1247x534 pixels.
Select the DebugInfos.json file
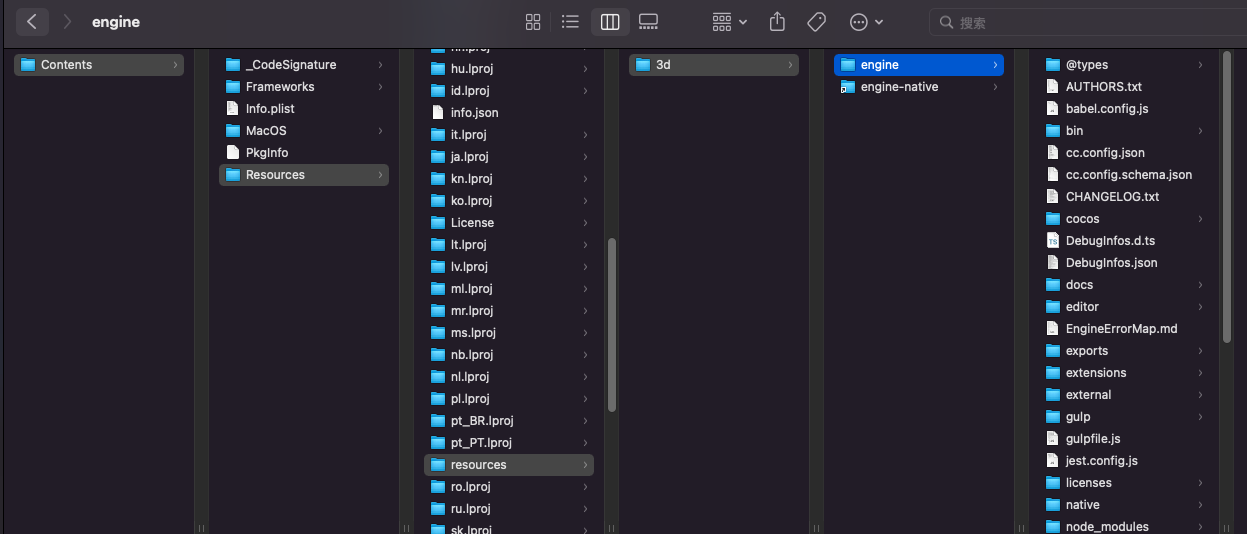click(1124, 263)
